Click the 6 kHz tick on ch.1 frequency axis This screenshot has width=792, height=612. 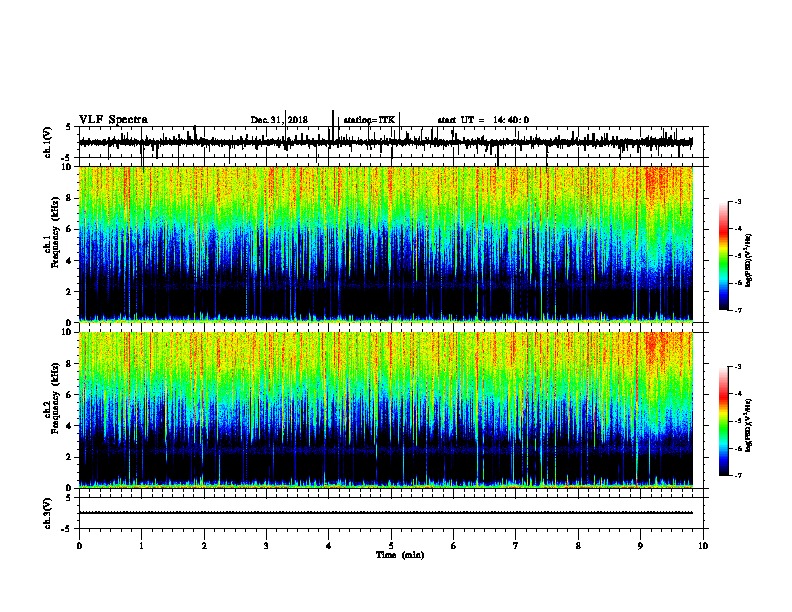pyautogui.click(x=70, y=229)
